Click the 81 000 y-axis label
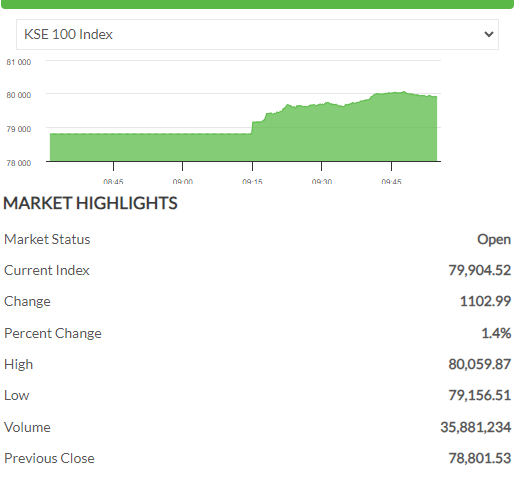This screenshot has width=516, height=480. 19,62
